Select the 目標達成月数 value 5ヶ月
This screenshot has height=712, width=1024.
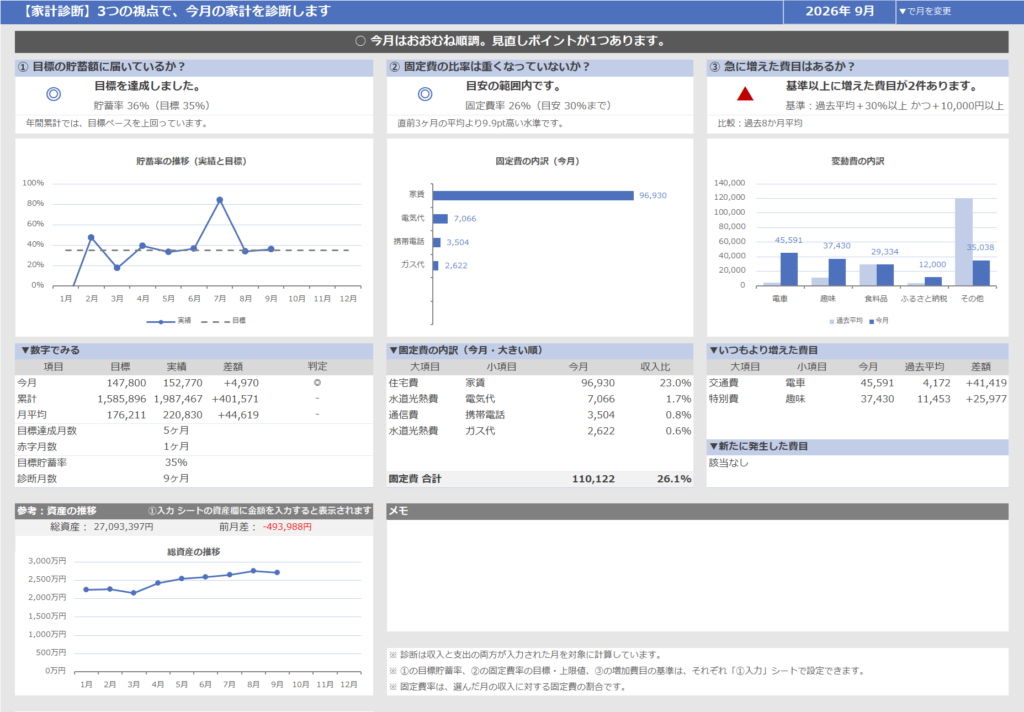pyautogui.click(x=176, y=430)
